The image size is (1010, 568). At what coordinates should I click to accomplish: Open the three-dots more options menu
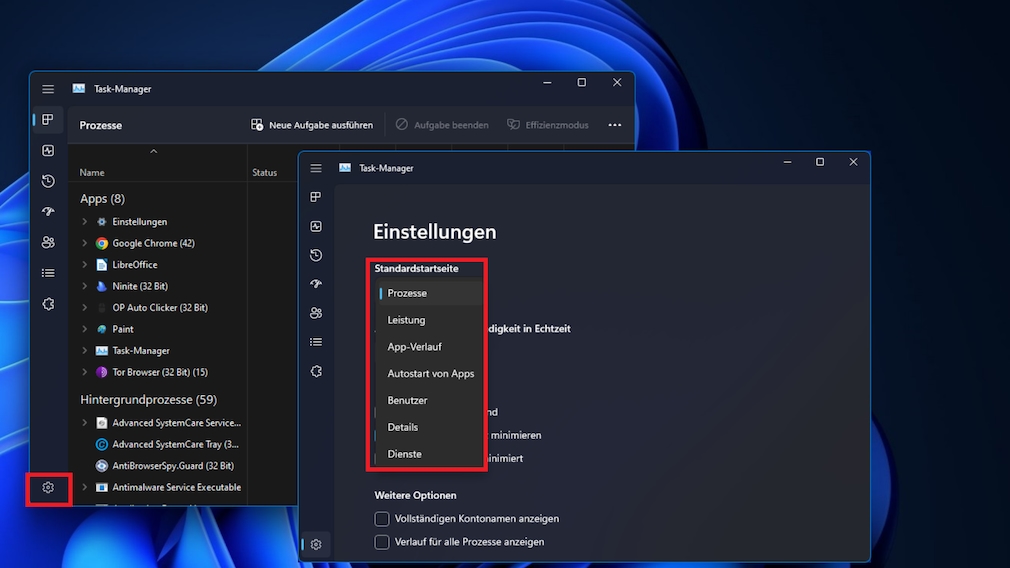pos(614,125)
